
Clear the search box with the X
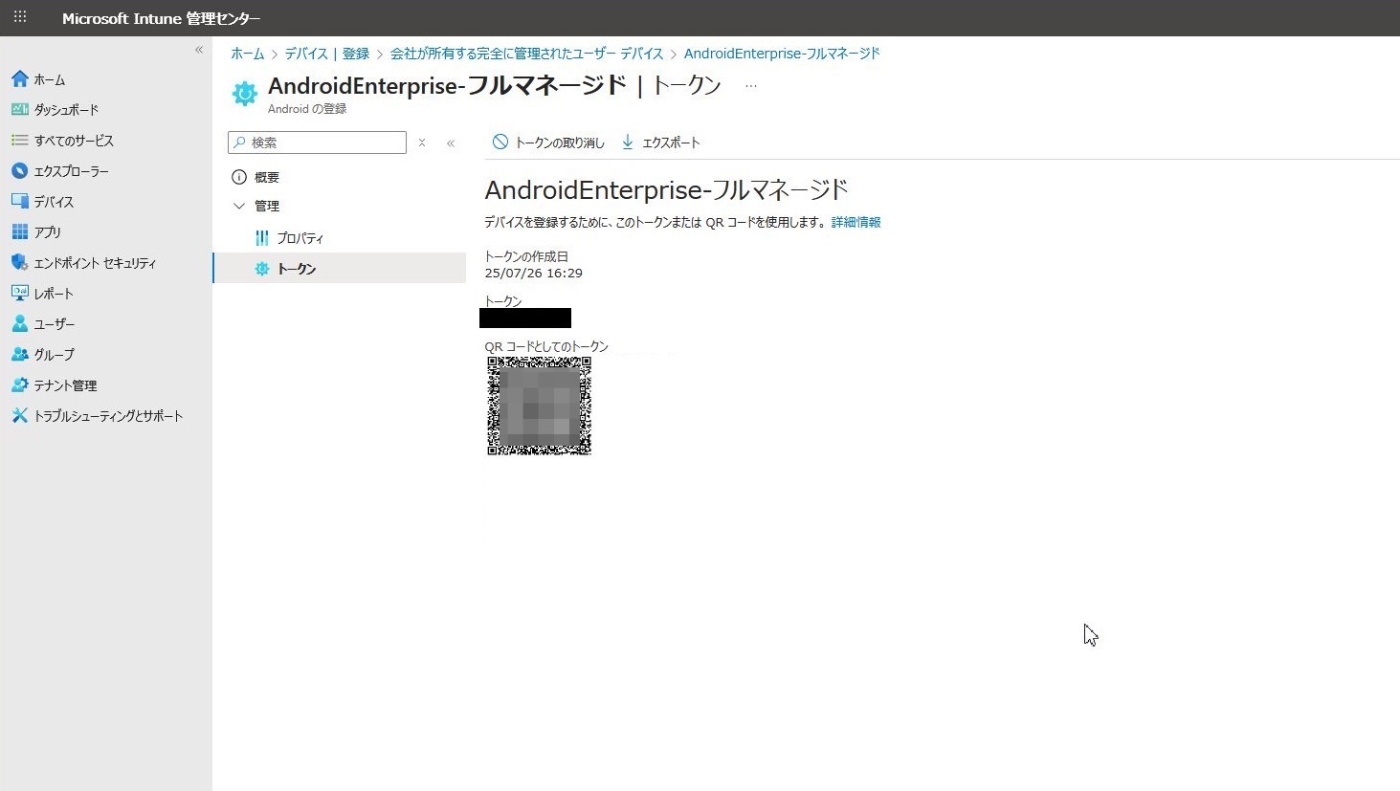pyautogui.click(x=422, y=143)
